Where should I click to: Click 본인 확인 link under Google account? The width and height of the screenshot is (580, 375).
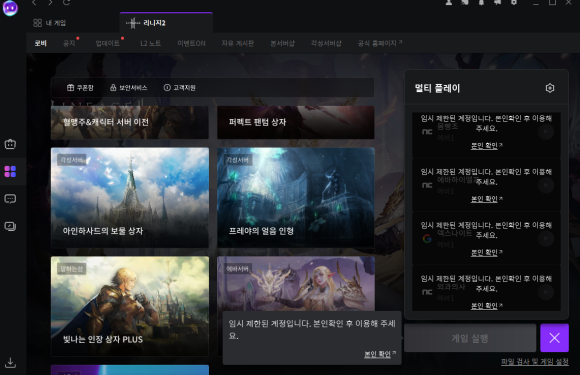point(486,253)
